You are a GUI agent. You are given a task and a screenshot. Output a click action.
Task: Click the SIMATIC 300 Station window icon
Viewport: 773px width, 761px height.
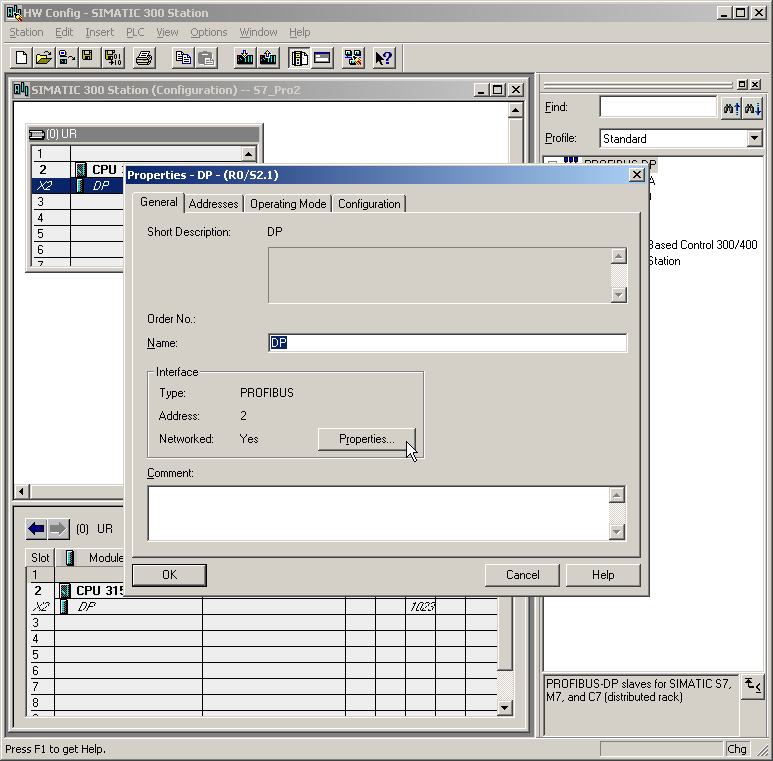[21, 90]
